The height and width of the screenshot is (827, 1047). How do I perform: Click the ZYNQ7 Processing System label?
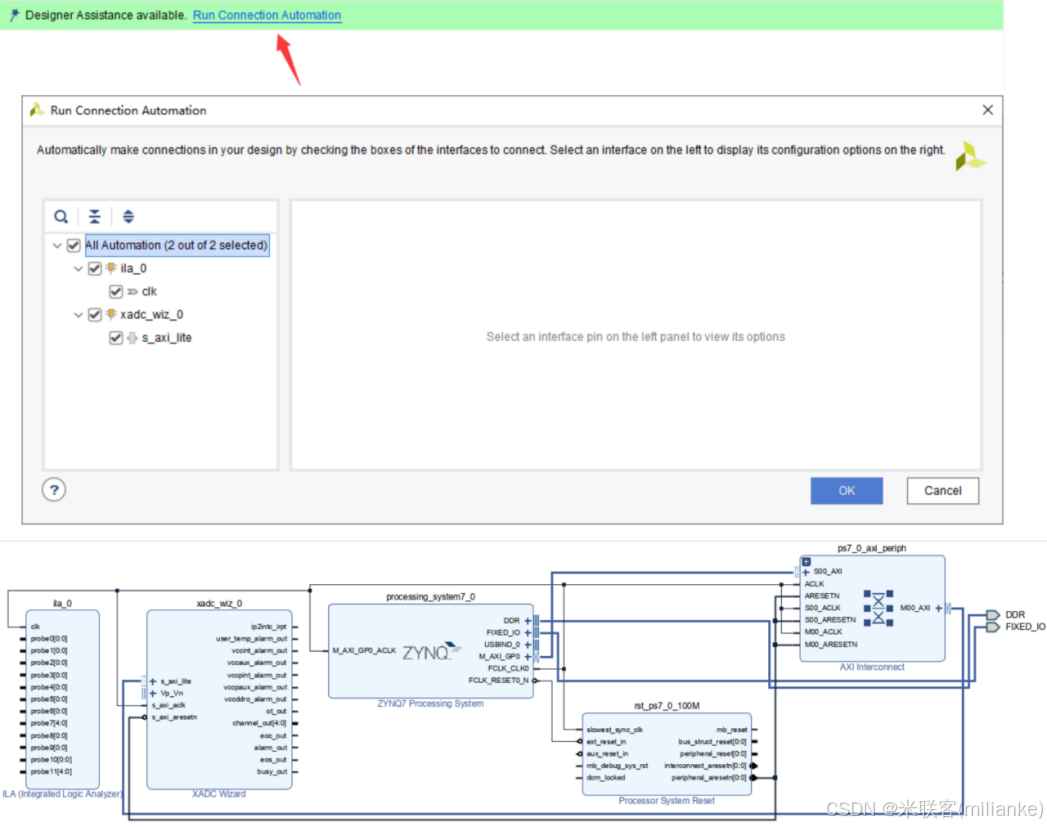tap(430, 704)
